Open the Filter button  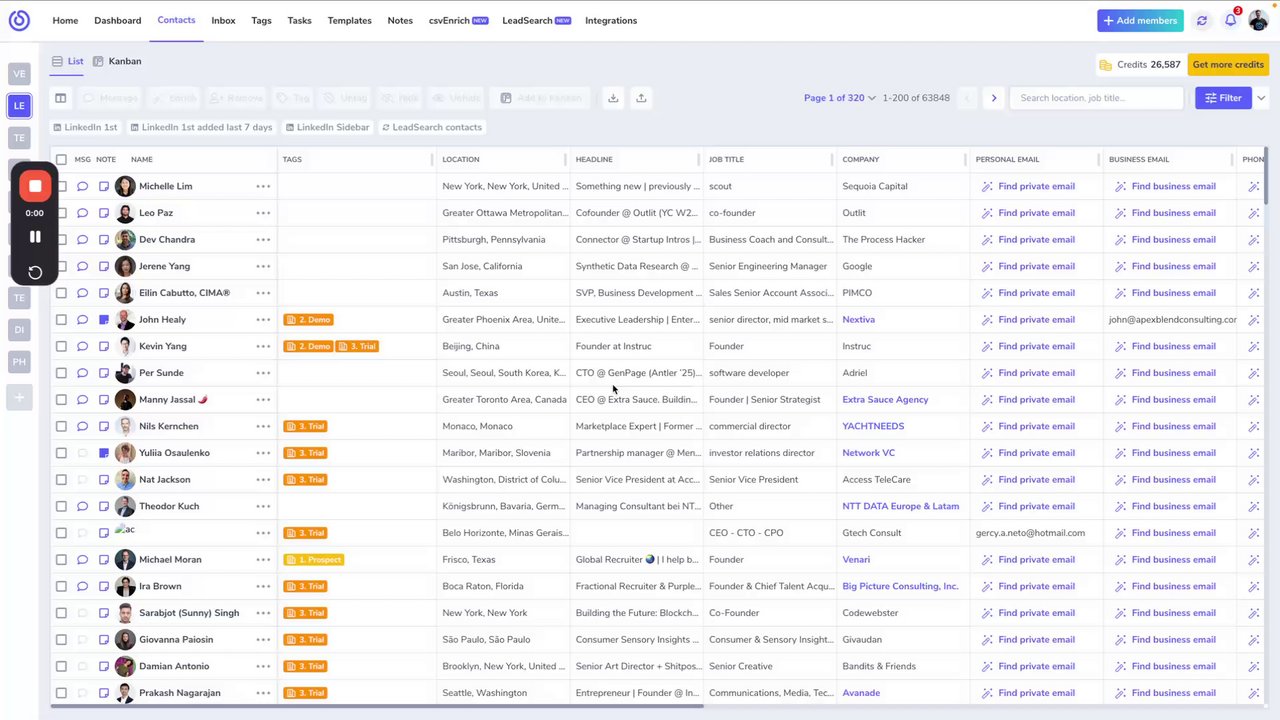[x=1223, y=98]
